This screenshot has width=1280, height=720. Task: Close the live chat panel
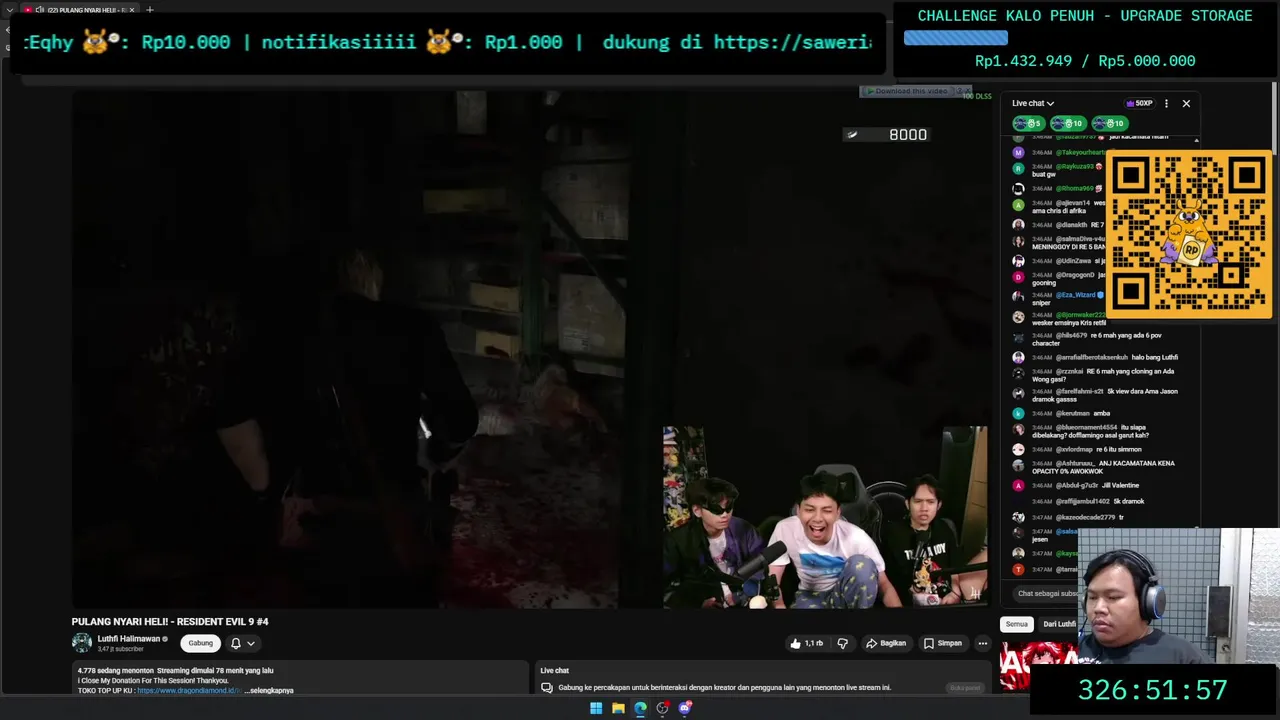1186,103
